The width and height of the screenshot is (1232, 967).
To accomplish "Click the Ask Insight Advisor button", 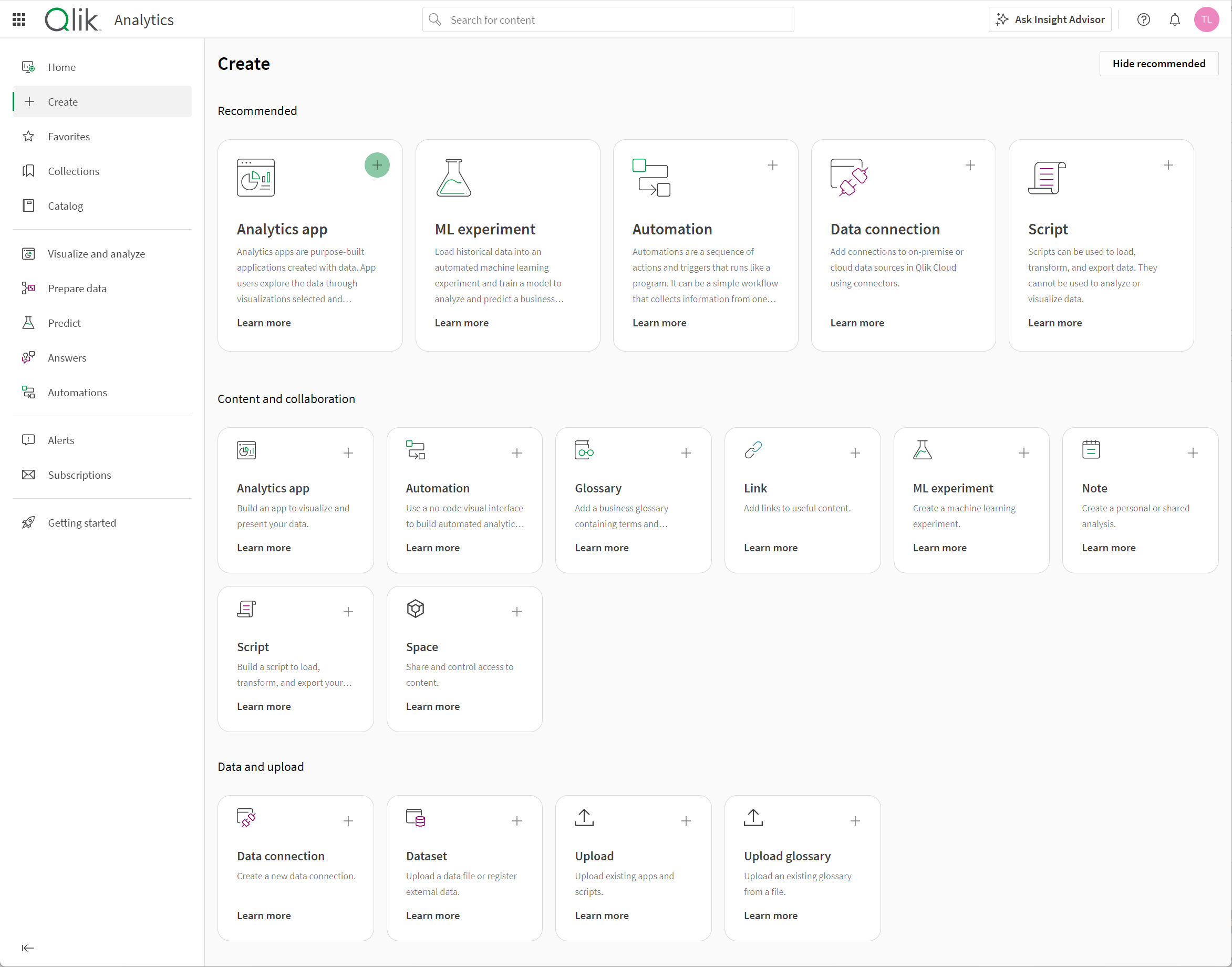I will [1052, 20].
